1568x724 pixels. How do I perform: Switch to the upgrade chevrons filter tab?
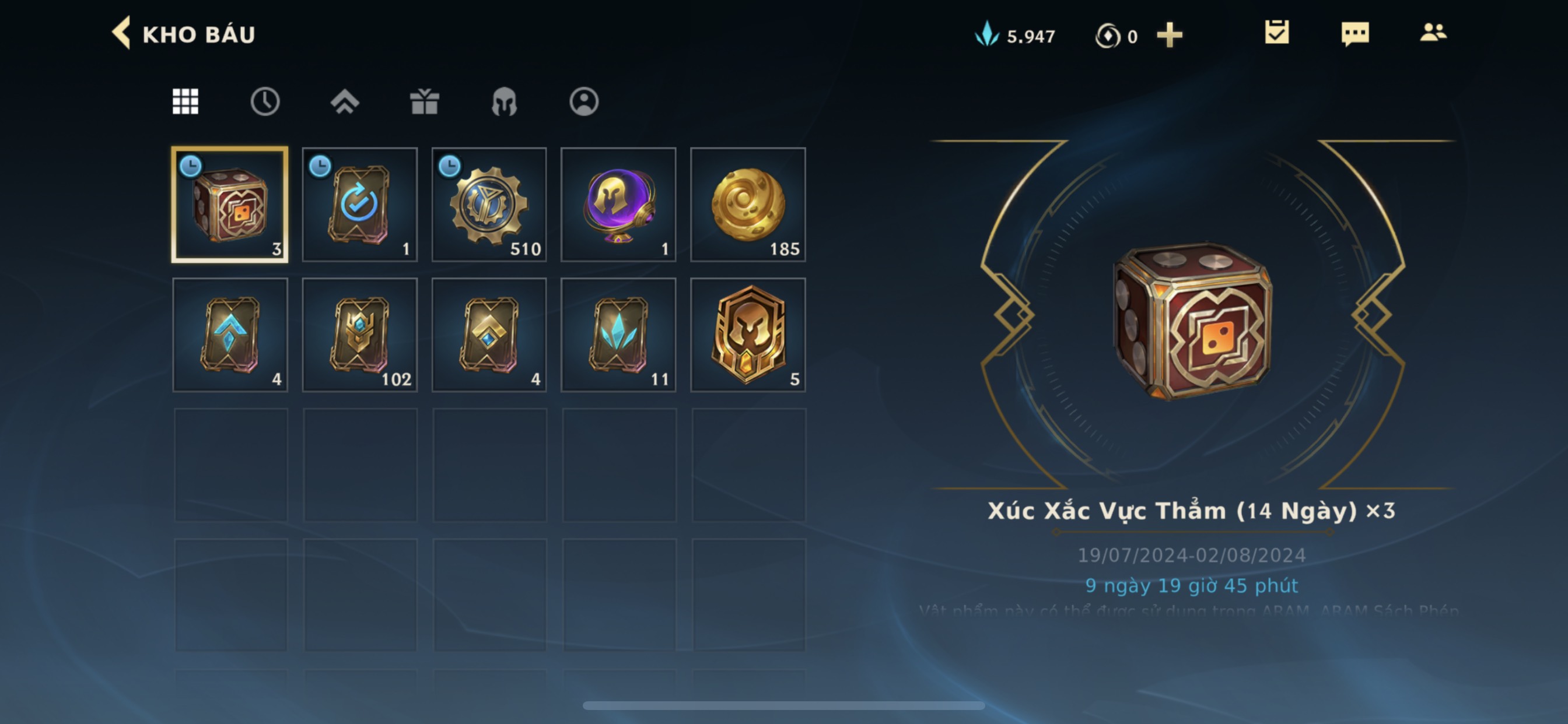(x=345, y=101)
